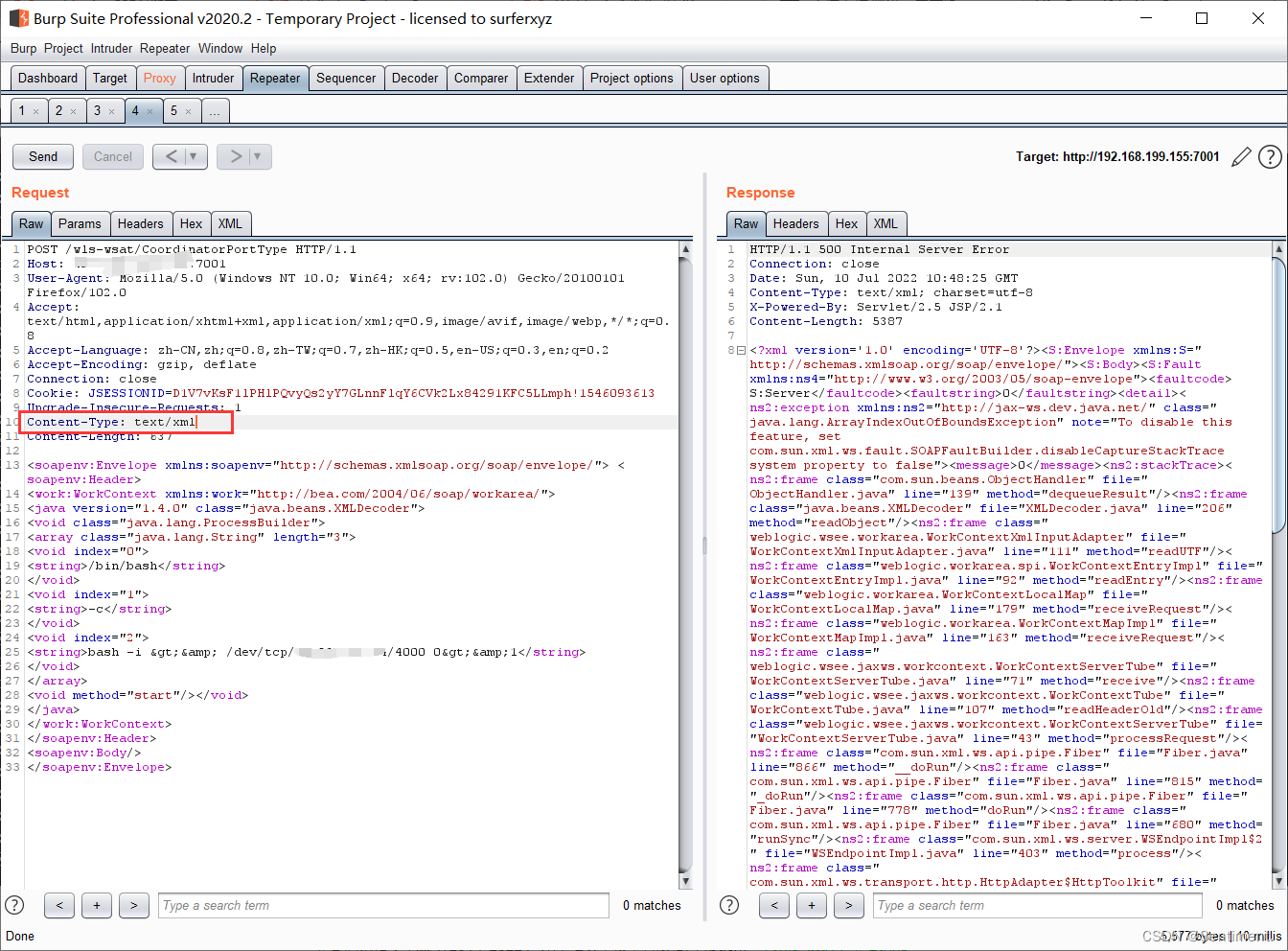Focus the request search term field
Viewport: 1288px width, 951px height.
click(383, 905)
